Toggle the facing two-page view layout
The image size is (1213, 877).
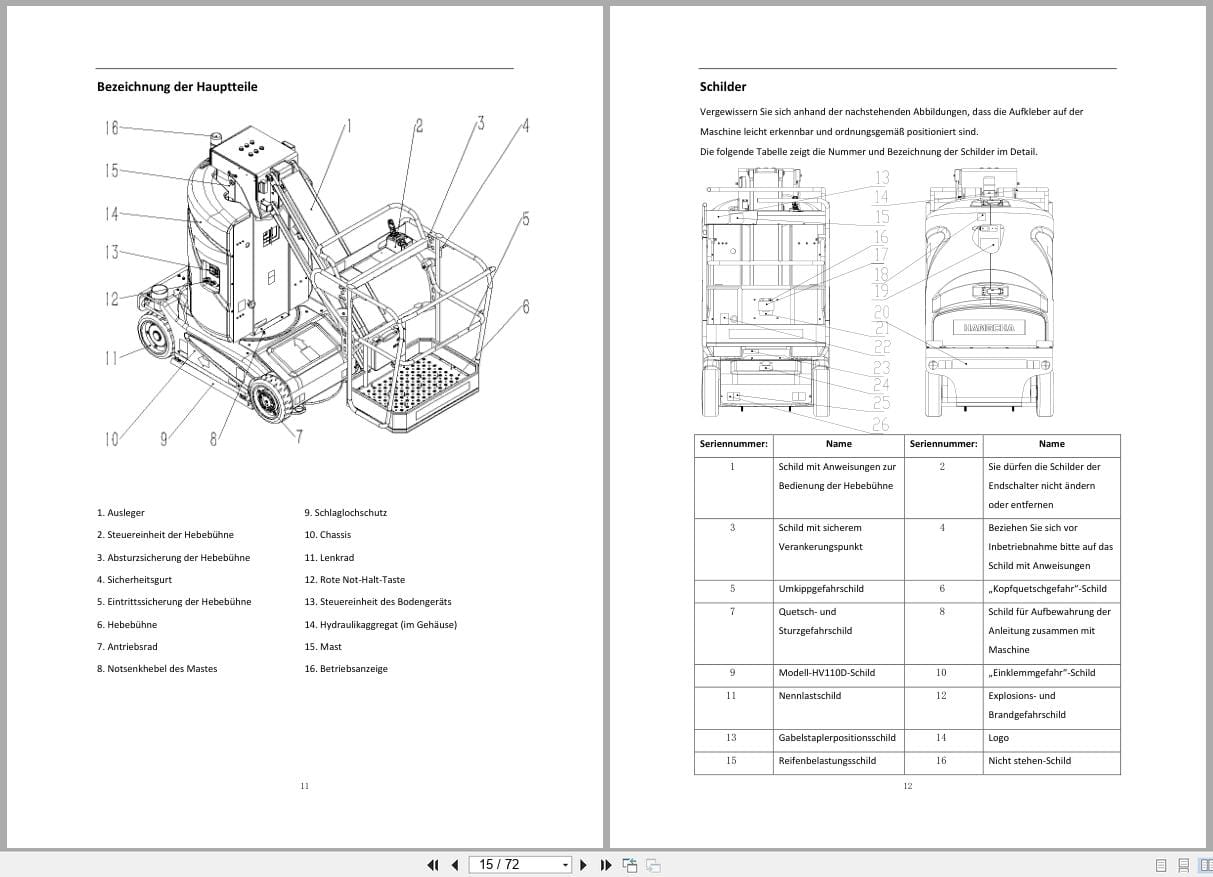1206,864
